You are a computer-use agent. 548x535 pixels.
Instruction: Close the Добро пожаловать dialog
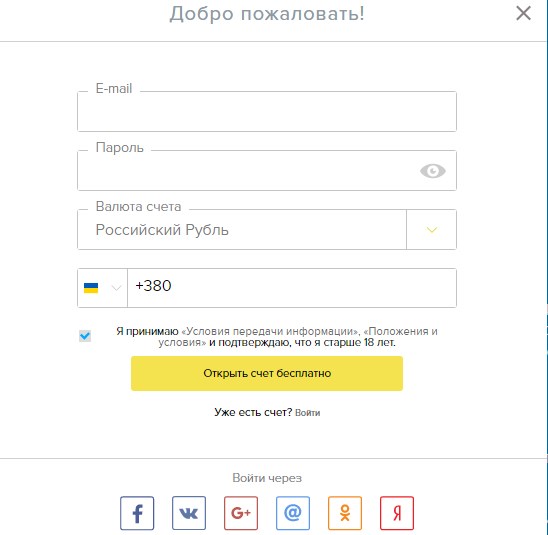(523, 14)
